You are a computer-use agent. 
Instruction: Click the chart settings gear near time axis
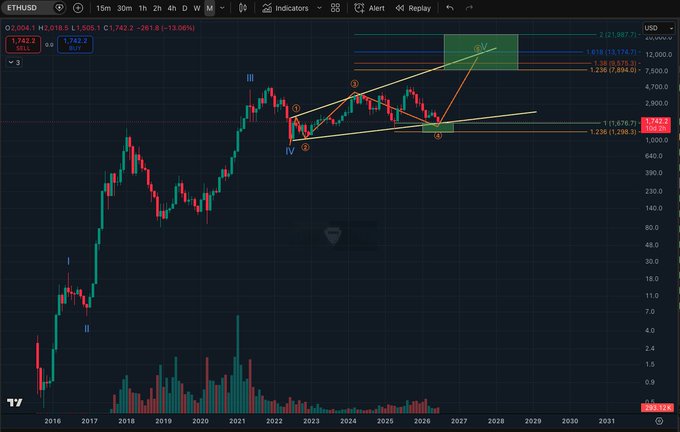point(659,421)
